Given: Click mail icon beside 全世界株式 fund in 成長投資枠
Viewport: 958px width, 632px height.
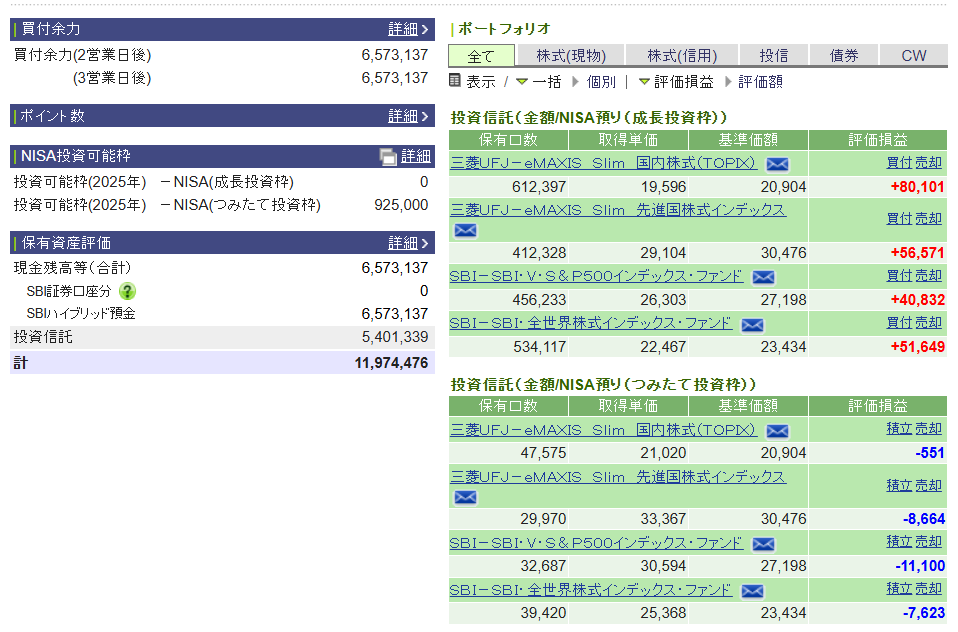Looking at the screenshot, I should pos(752,324).
